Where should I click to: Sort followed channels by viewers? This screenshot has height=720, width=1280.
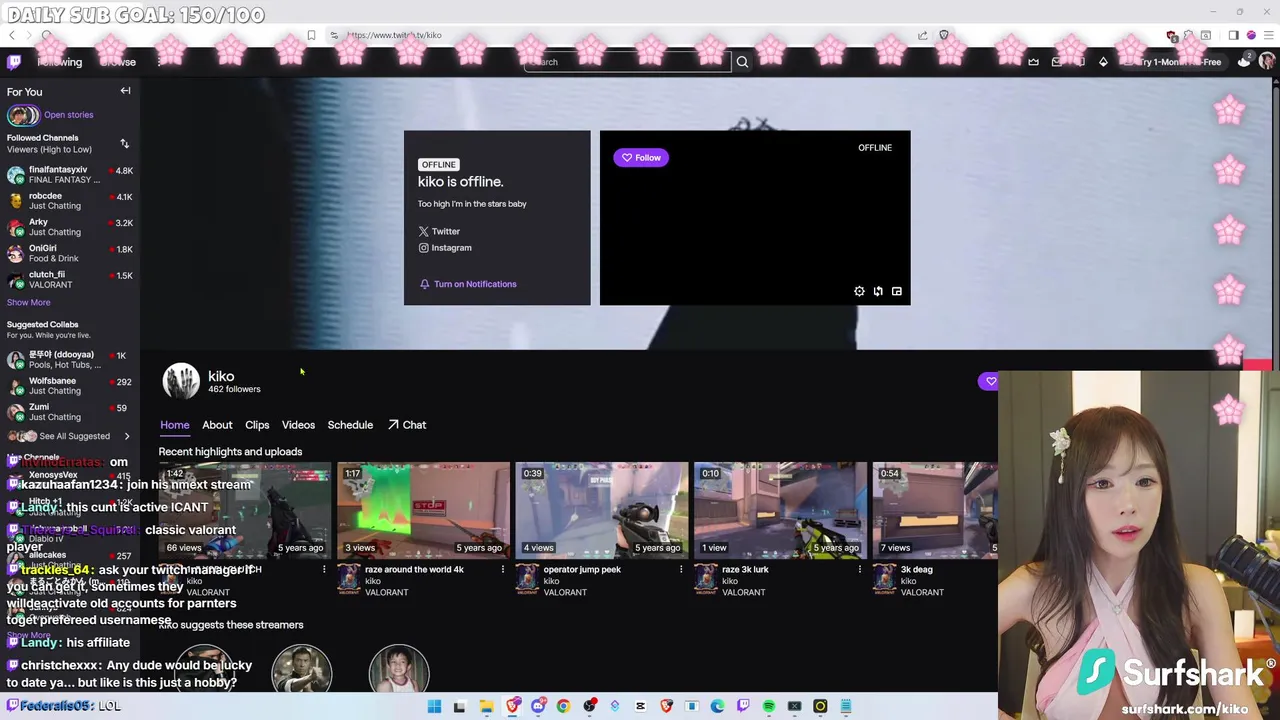125,144
